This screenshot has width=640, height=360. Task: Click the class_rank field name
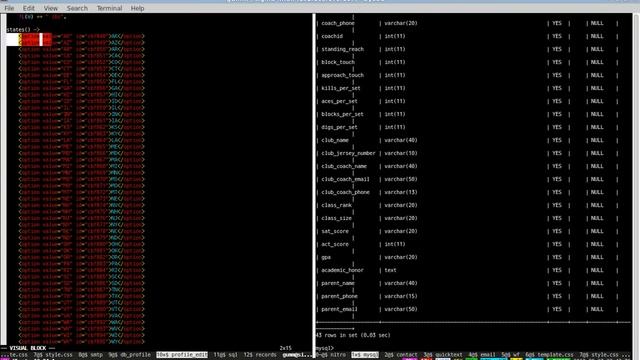pos(336,205)
